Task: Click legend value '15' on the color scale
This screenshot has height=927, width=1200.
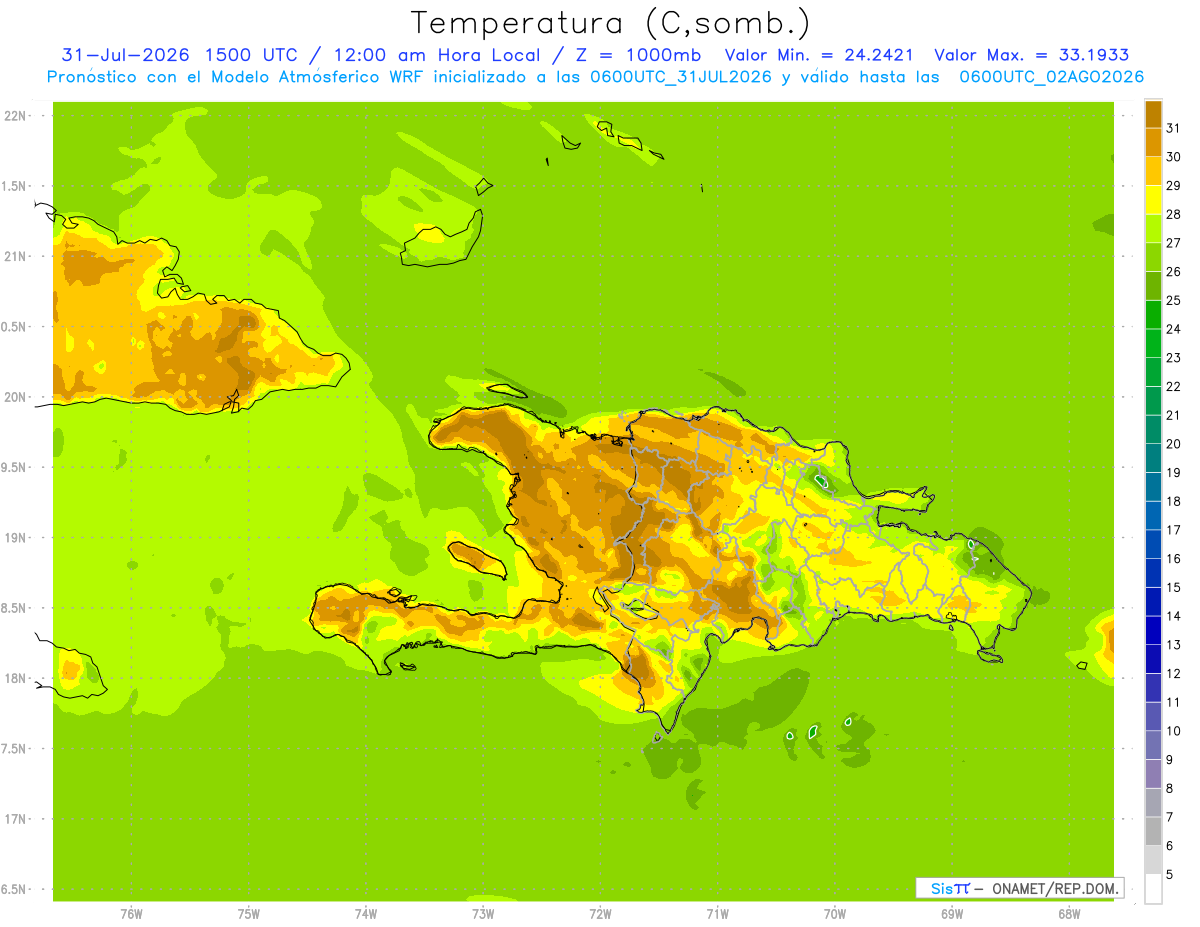Action: click(x=1173, y=587)
